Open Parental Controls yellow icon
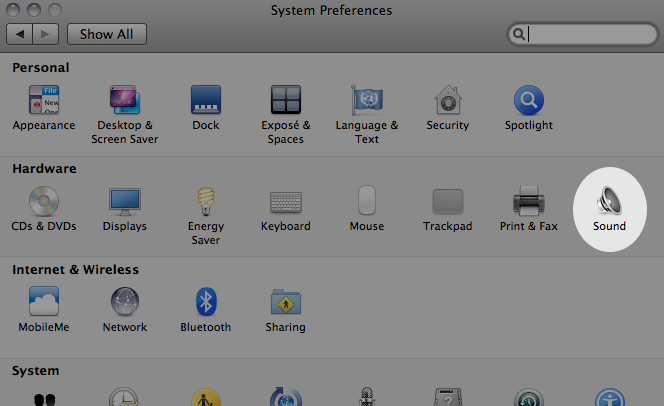 pyautogui.click(x=206, y=397)
